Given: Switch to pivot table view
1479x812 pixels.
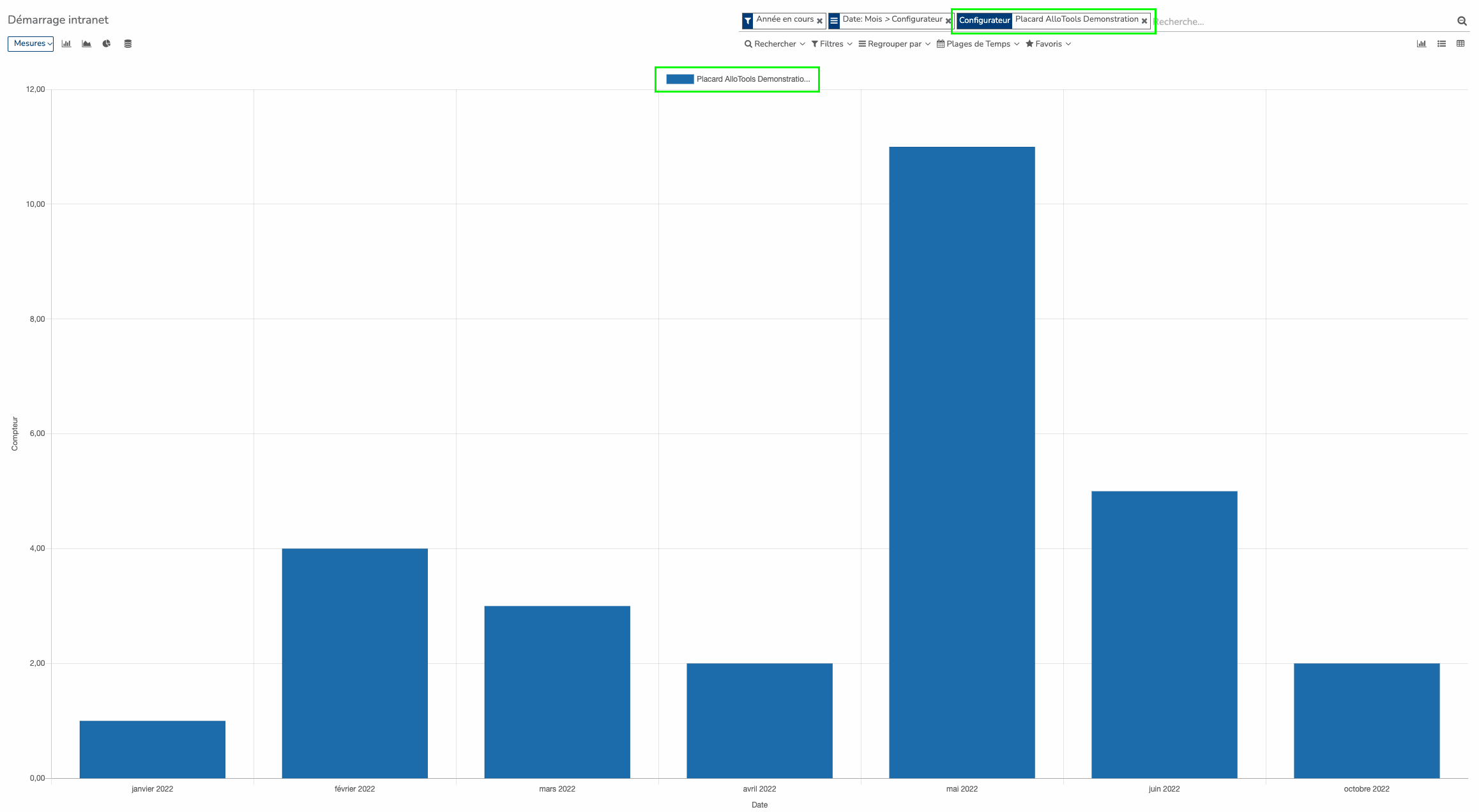Looking at the screenshot, I should (x=1460, y=43).
